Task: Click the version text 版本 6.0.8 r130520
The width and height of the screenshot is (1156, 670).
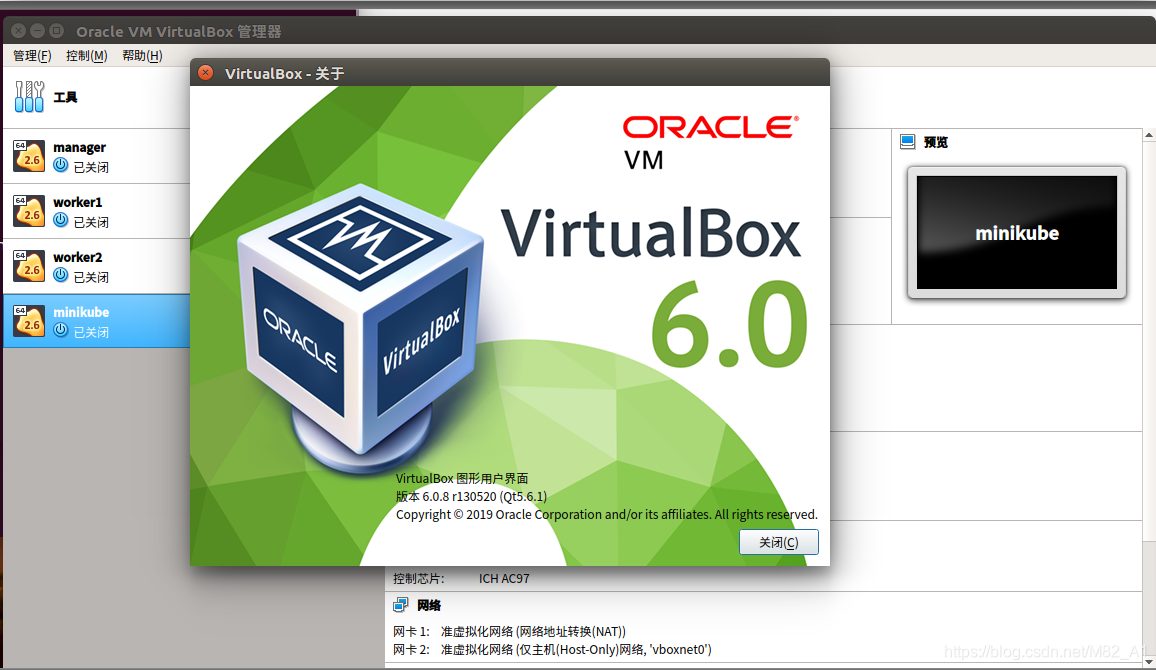Action: (471, 496)
